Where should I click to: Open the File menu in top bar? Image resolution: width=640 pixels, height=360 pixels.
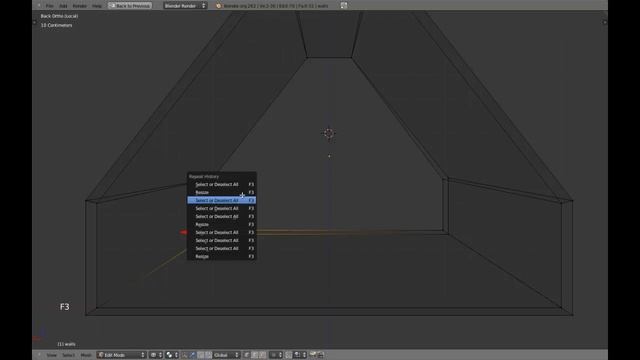(x=49, y=6)
